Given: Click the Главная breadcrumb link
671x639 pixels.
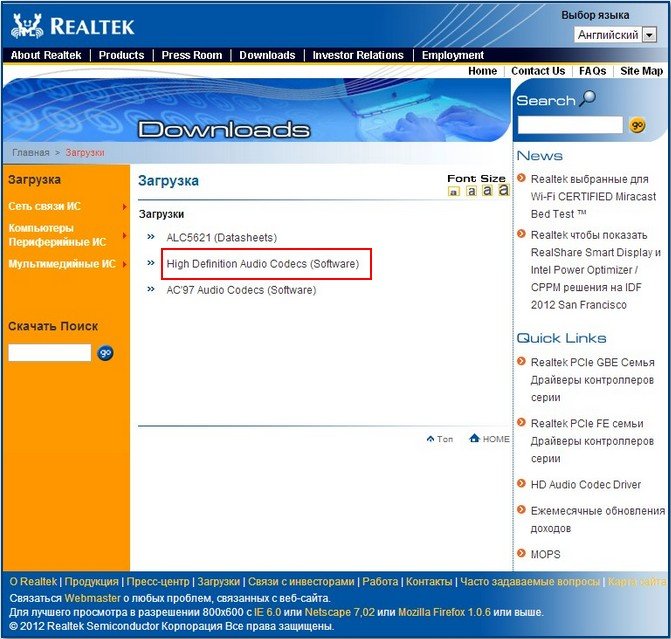Looking at the screenshot, I should coord(31,152).
